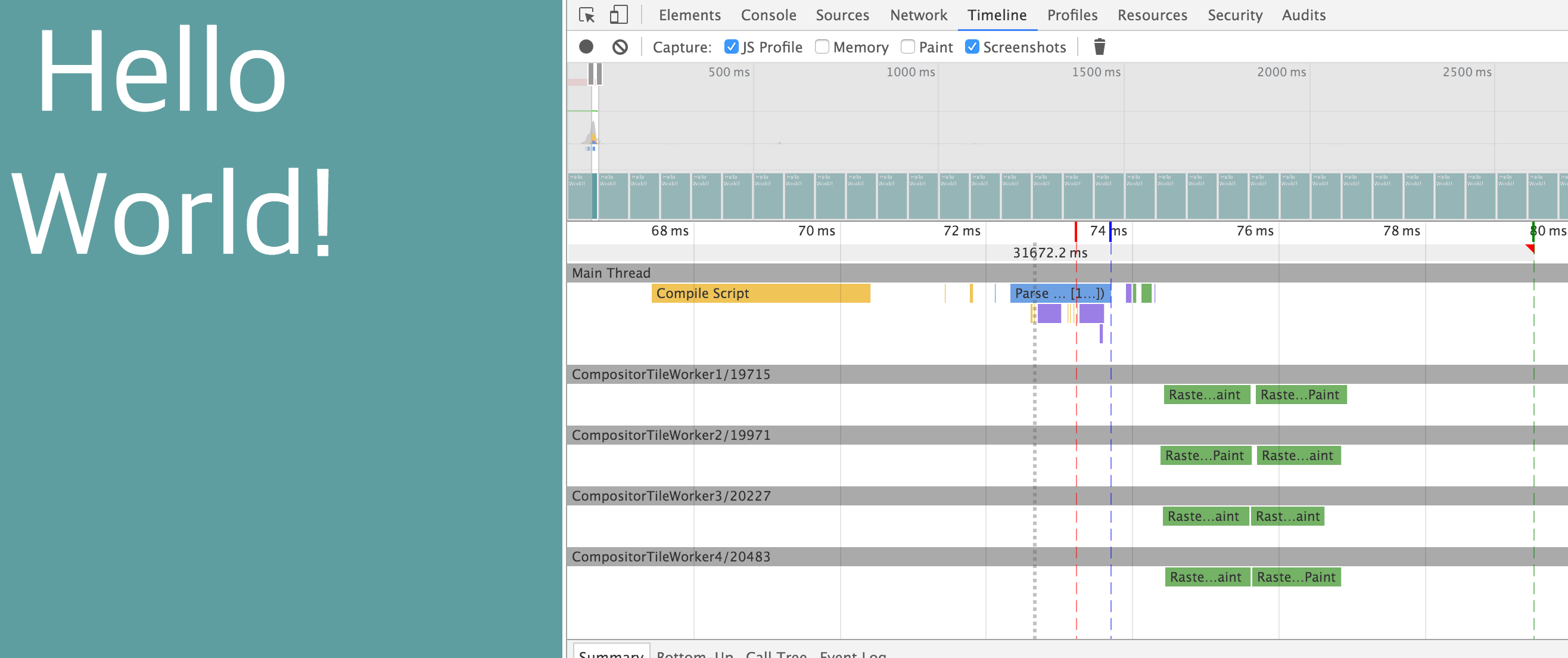Viewport: 1568px width, 658px height.
Task: Click the CompositorTileWorker4/20483 header
Action: point(1067,556)
